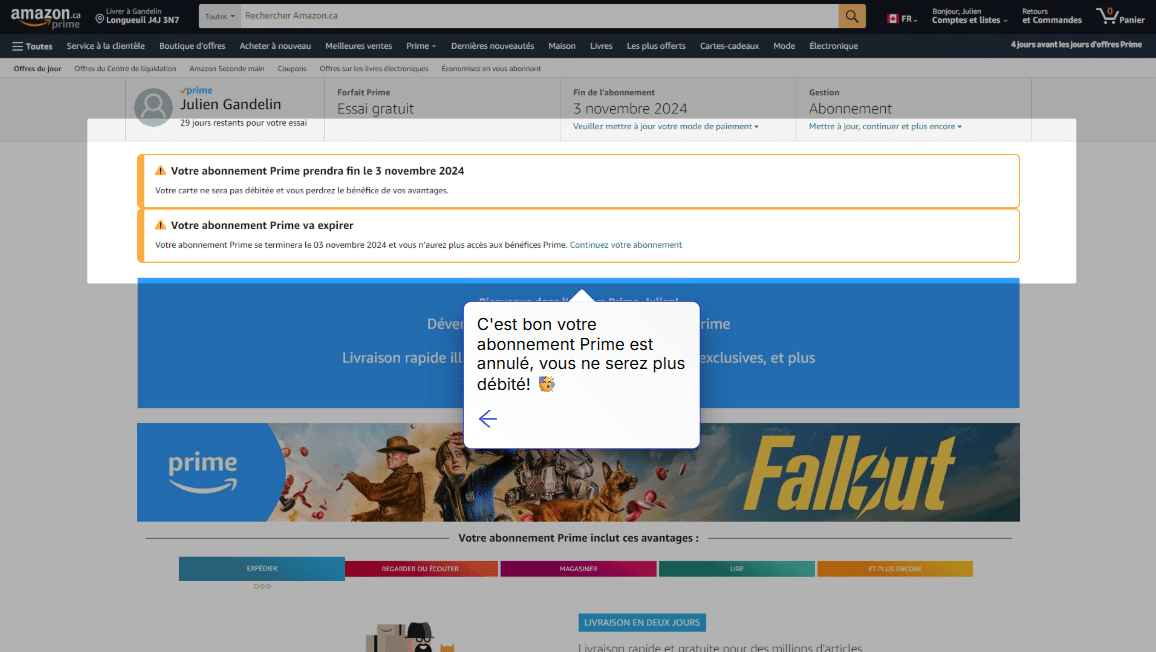This screenshot has width=1156, height=652.
Task: Click the Rechercher Amazon.ca search field
Action: 540,16
